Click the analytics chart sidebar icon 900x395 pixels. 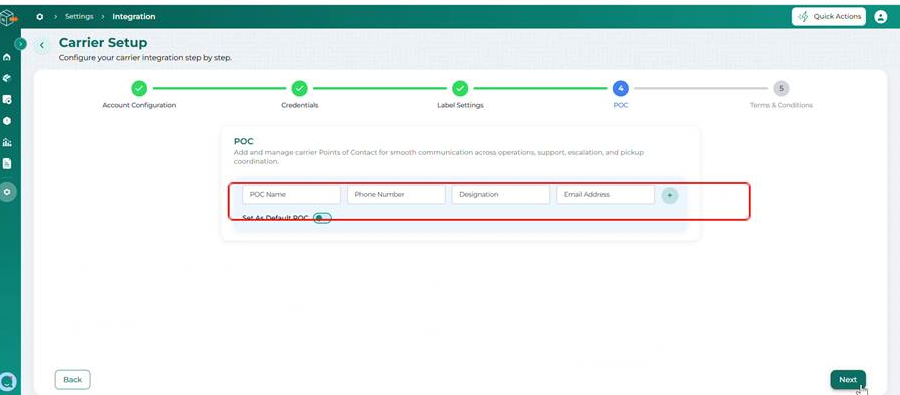[x=7, y=142]
